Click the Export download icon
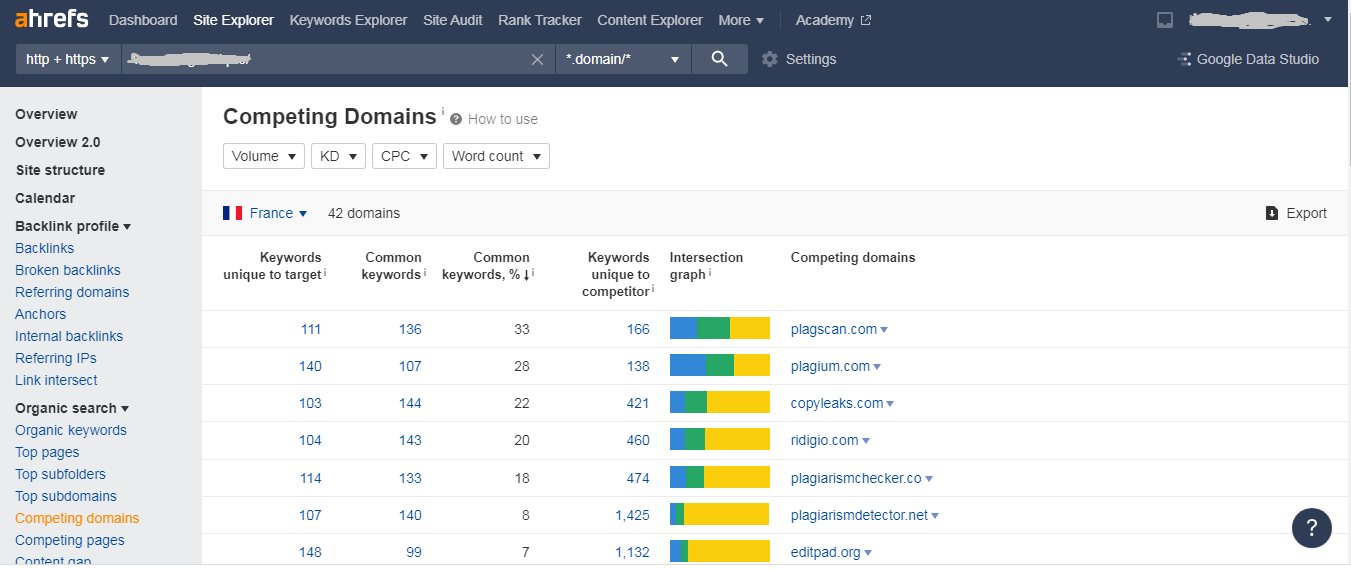The width and height of the screenshot is (1351, 569). pyautogui.click(x=1272, y=213)
